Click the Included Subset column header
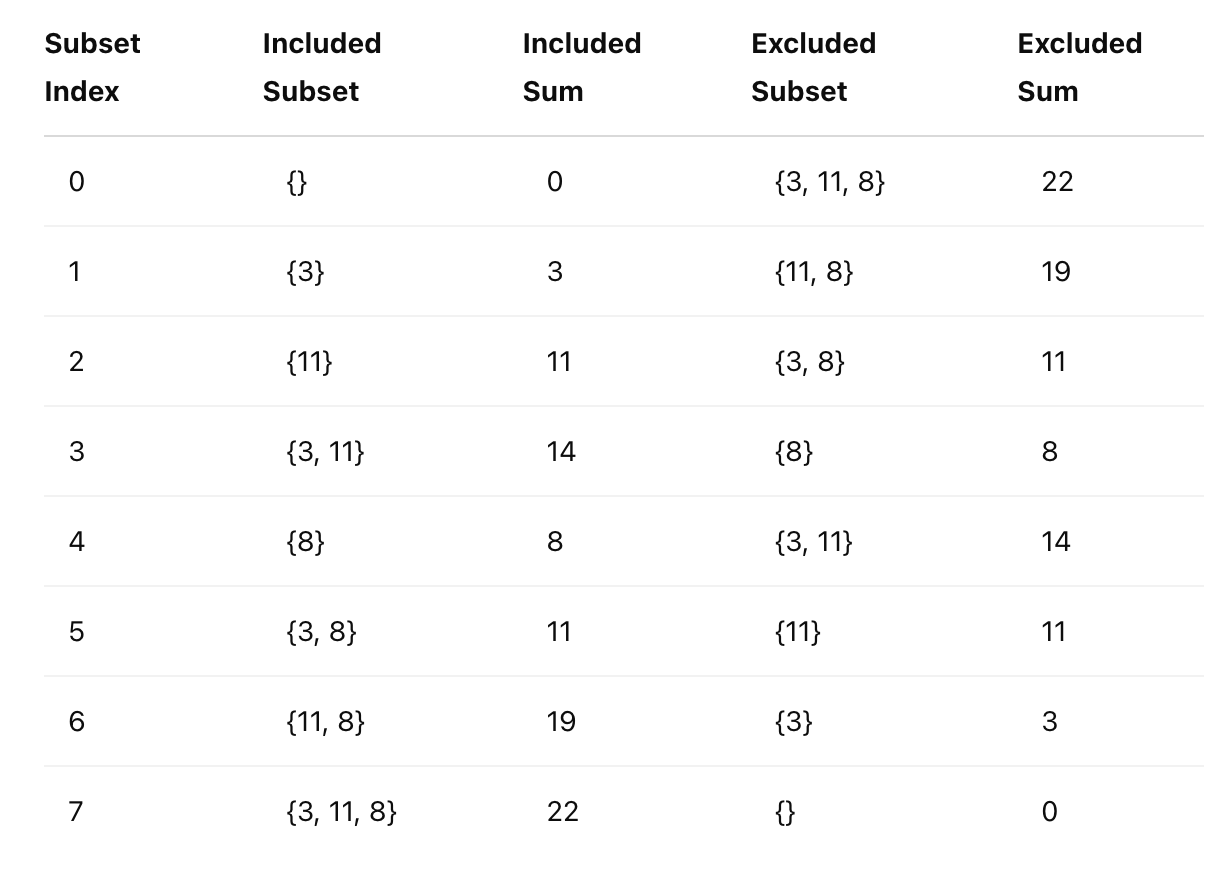 (x=322, y=68)
